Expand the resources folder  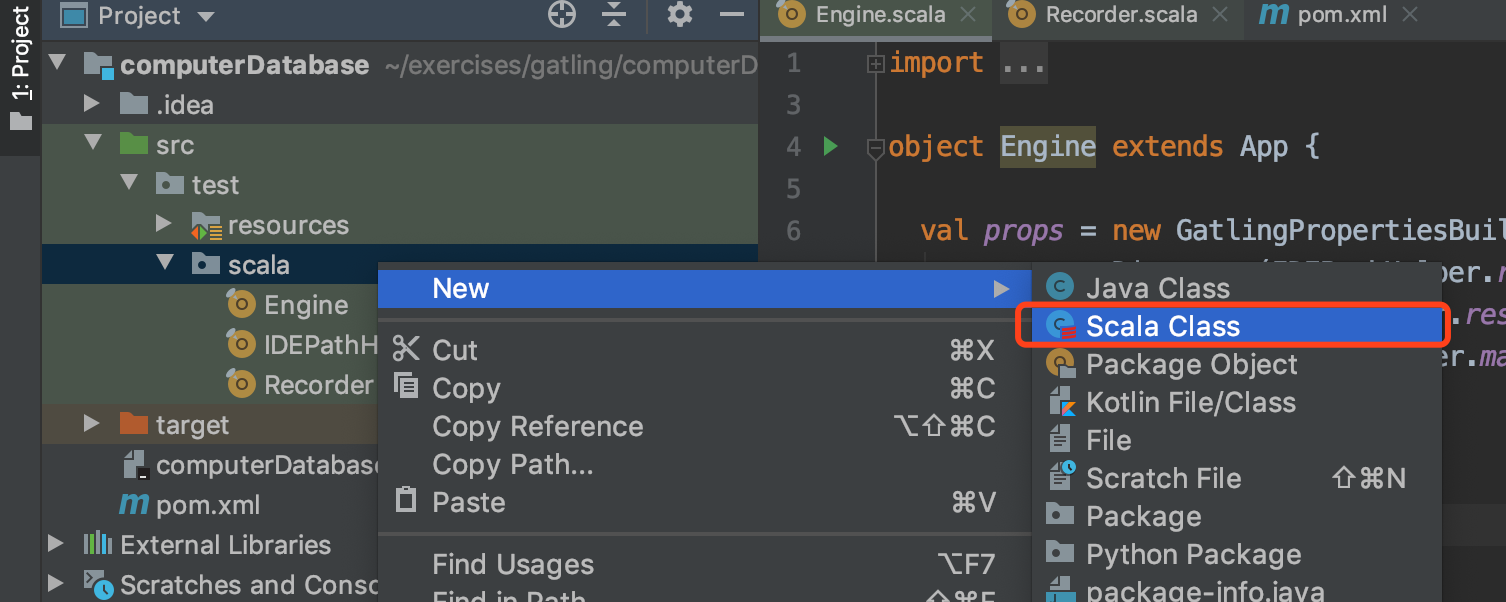[x=165, y=224]
